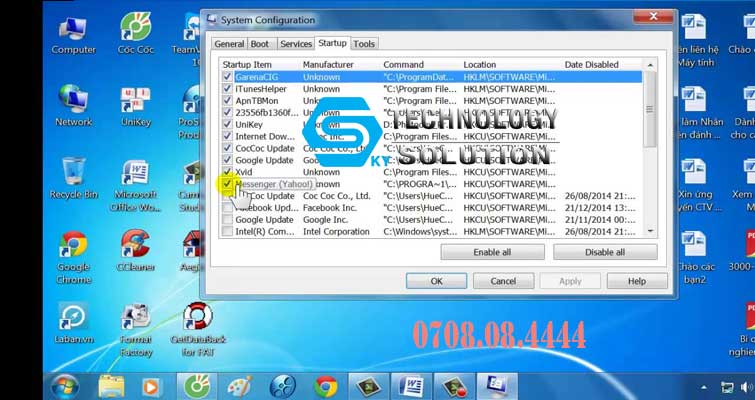
Task: Select the Network desktop icon
Action: (x=73, y=106)
